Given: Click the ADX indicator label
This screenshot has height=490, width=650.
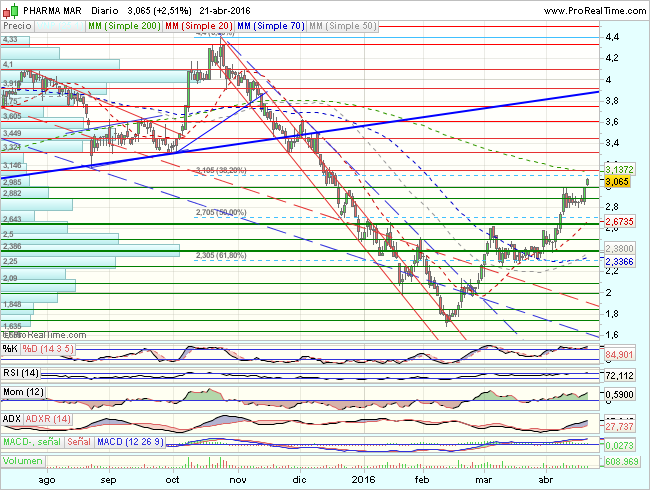Looking at the screenshot, I should coord(12,419).
